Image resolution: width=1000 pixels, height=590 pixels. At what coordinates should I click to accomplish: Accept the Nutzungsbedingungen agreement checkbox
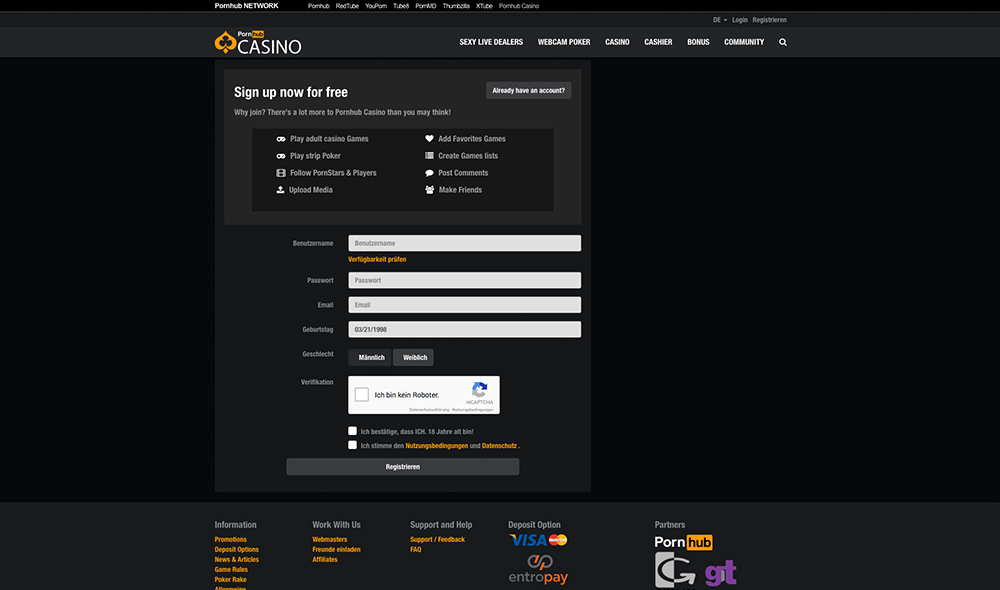point(353,445)
